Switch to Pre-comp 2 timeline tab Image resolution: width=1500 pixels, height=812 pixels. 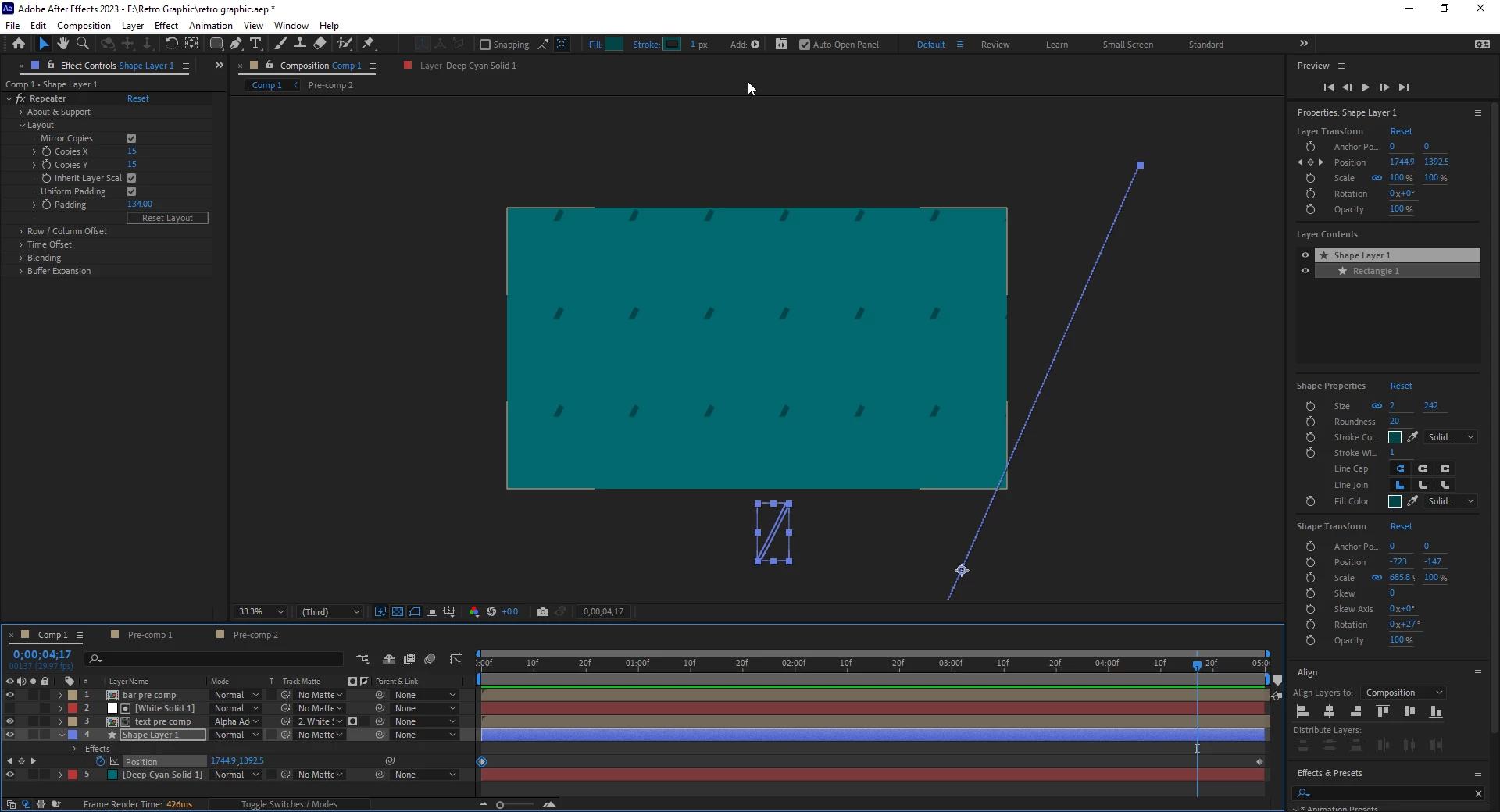[255, 635]
